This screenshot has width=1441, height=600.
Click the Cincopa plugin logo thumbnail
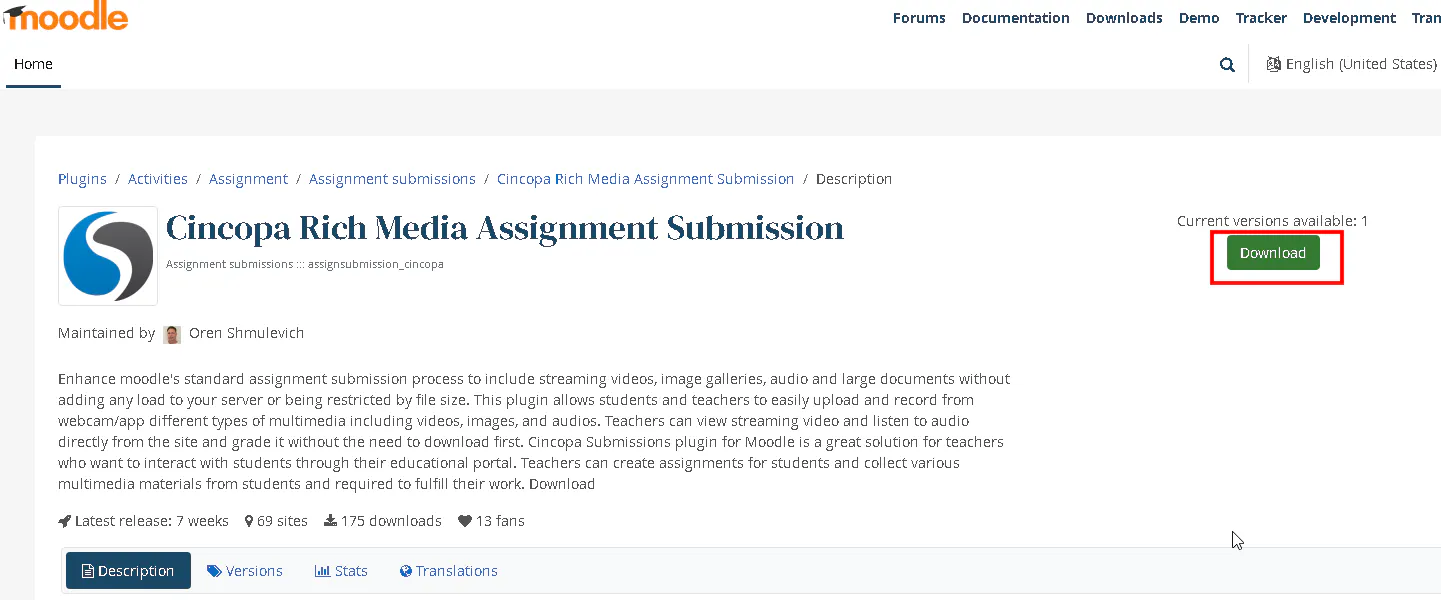(108, 256)
